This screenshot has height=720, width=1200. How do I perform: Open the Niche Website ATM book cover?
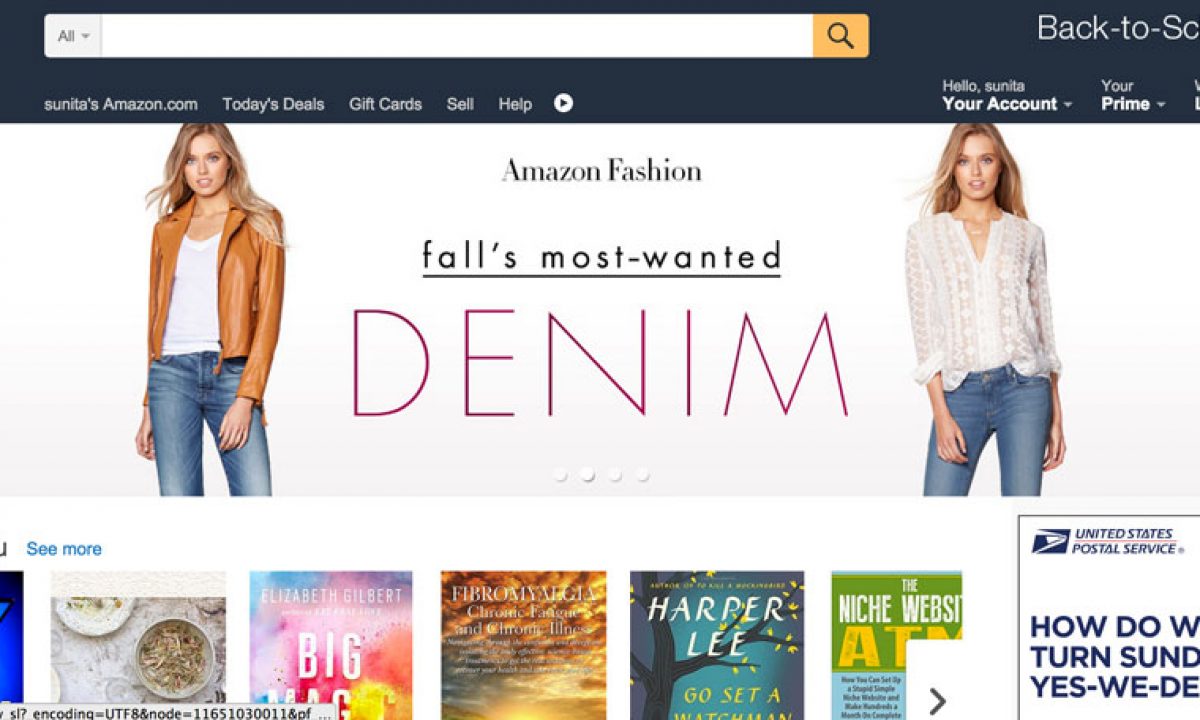coord(897,645)
